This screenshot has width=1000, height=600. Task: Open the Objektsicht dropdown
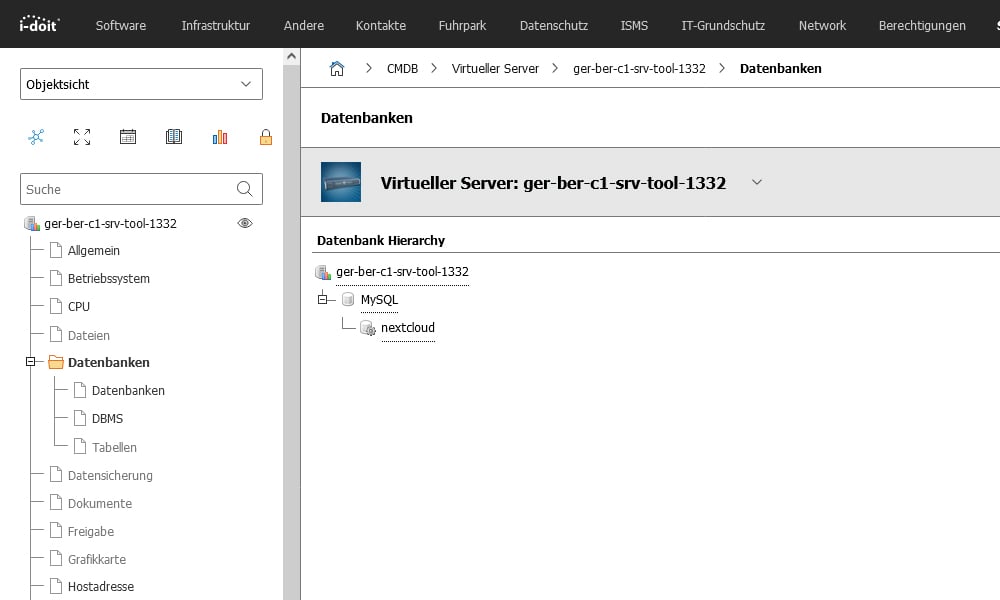[141, 84]
